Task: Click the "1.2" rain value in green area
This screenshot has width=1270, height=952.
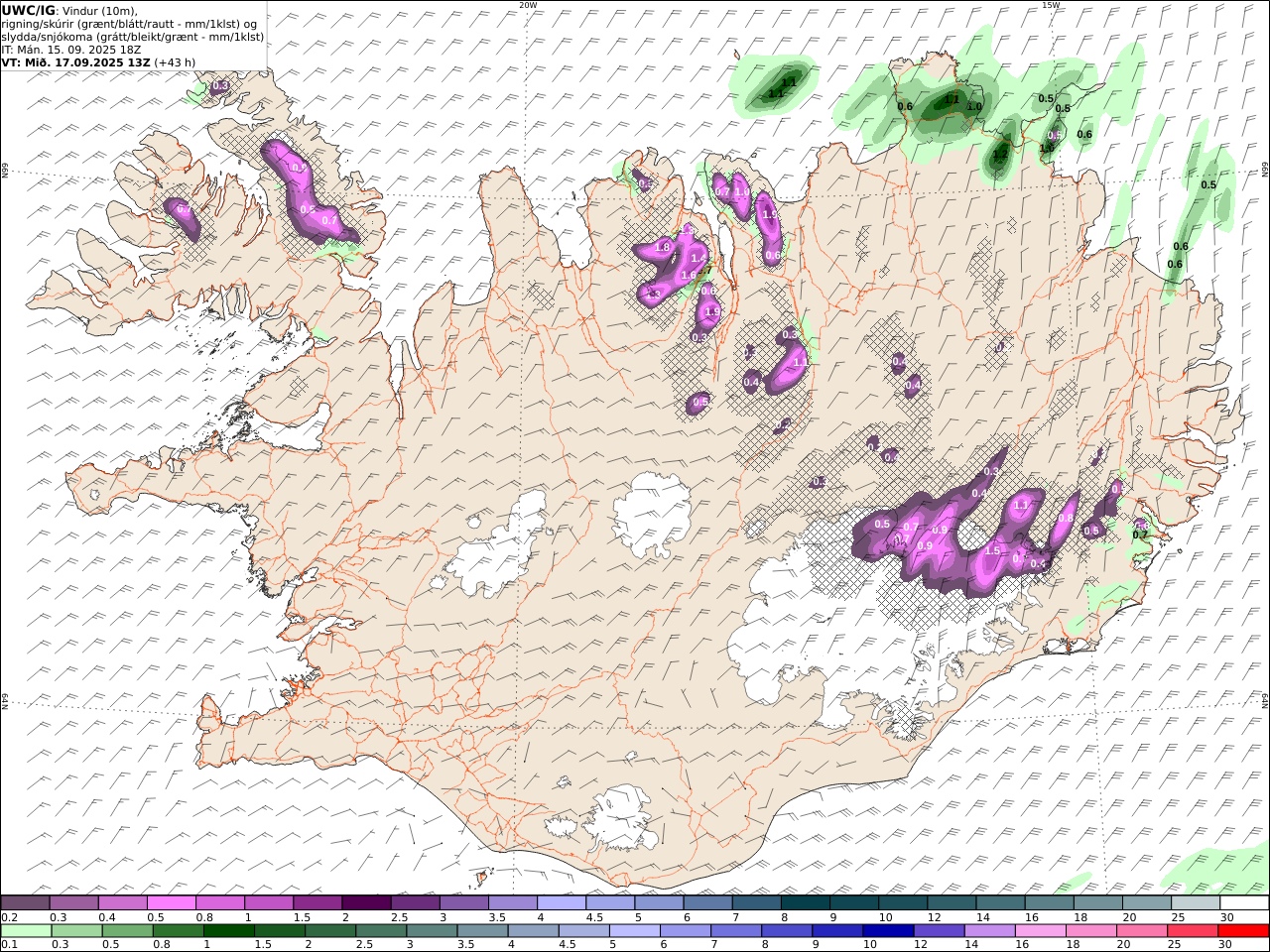Action: coord(1000,155)
